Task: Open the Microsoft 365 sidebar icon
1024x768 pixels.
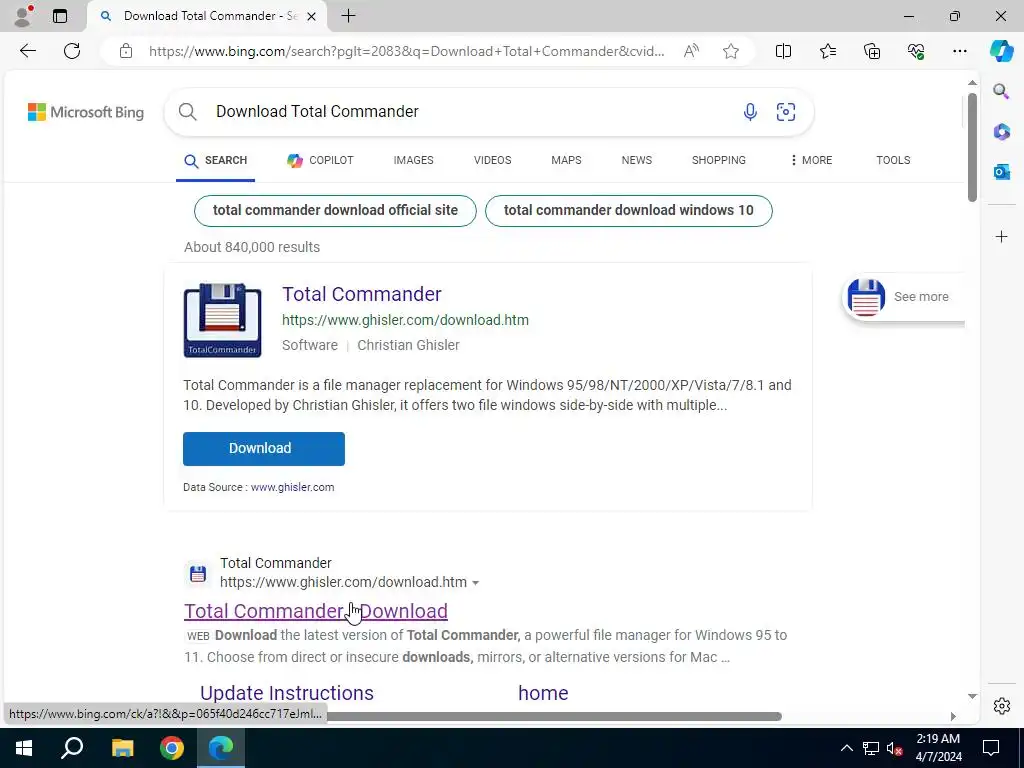Action: 1001,131
